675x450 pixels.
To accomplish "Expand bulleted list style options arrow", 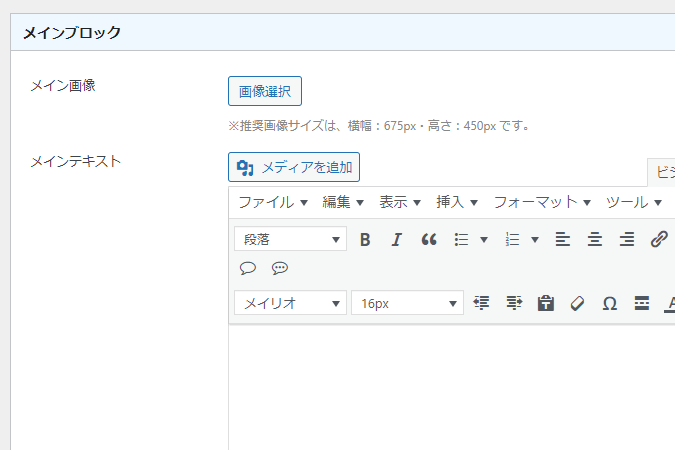I will click(484, 239).
